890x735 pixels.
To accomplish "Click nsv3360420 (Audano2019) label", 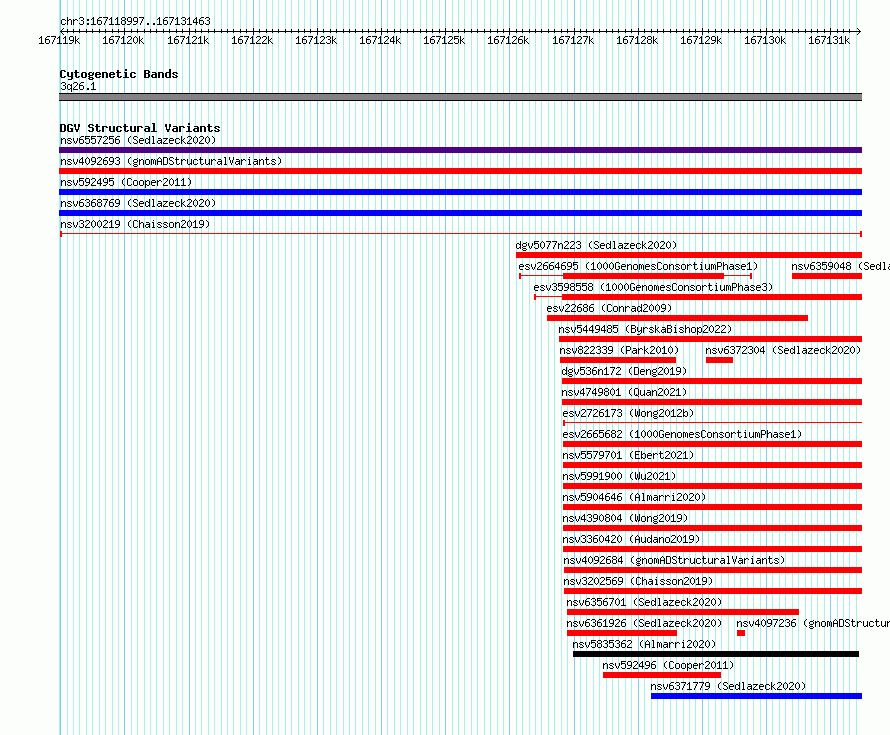I will [x=631, y=539].
